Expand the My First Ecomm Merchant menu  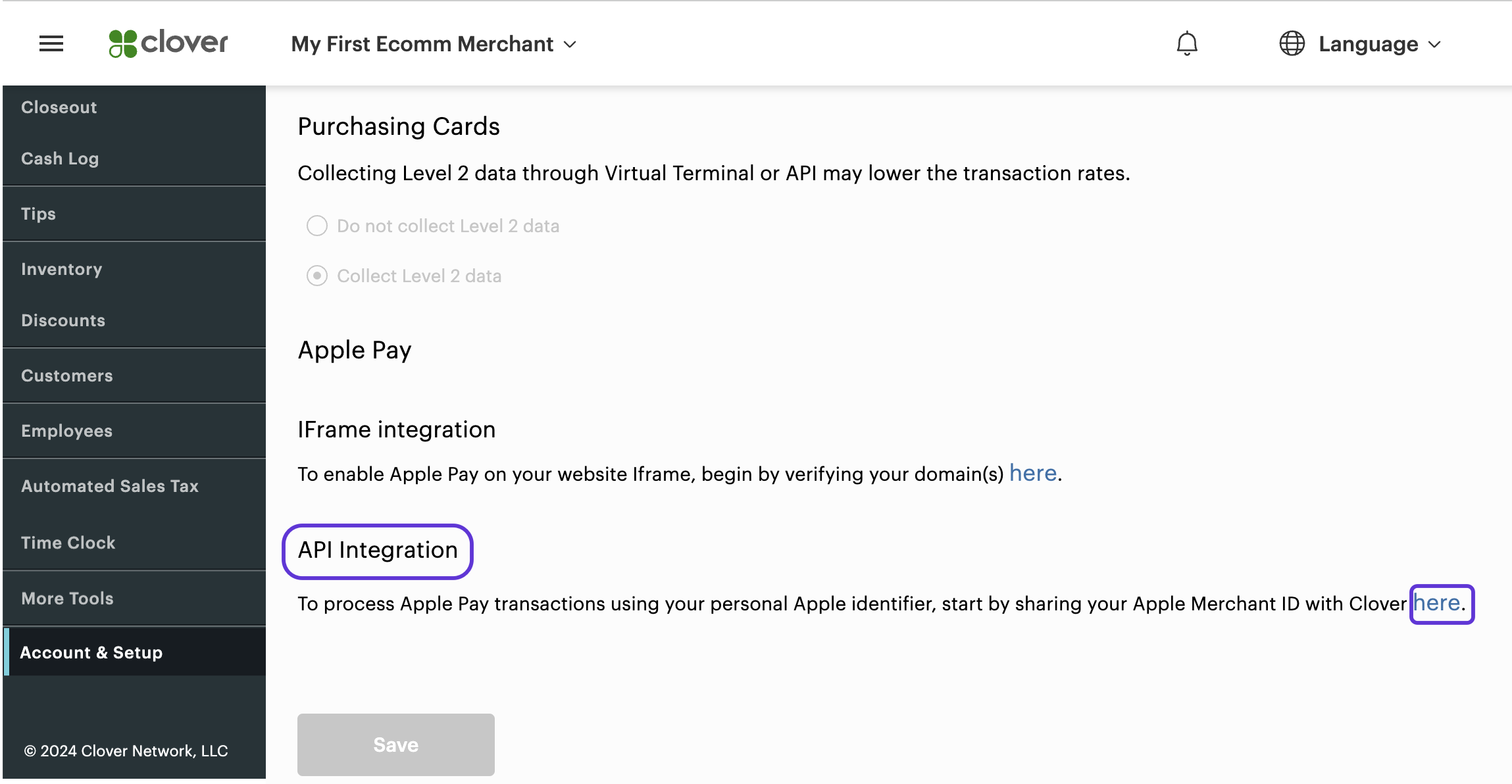click(x=434, y=42)
